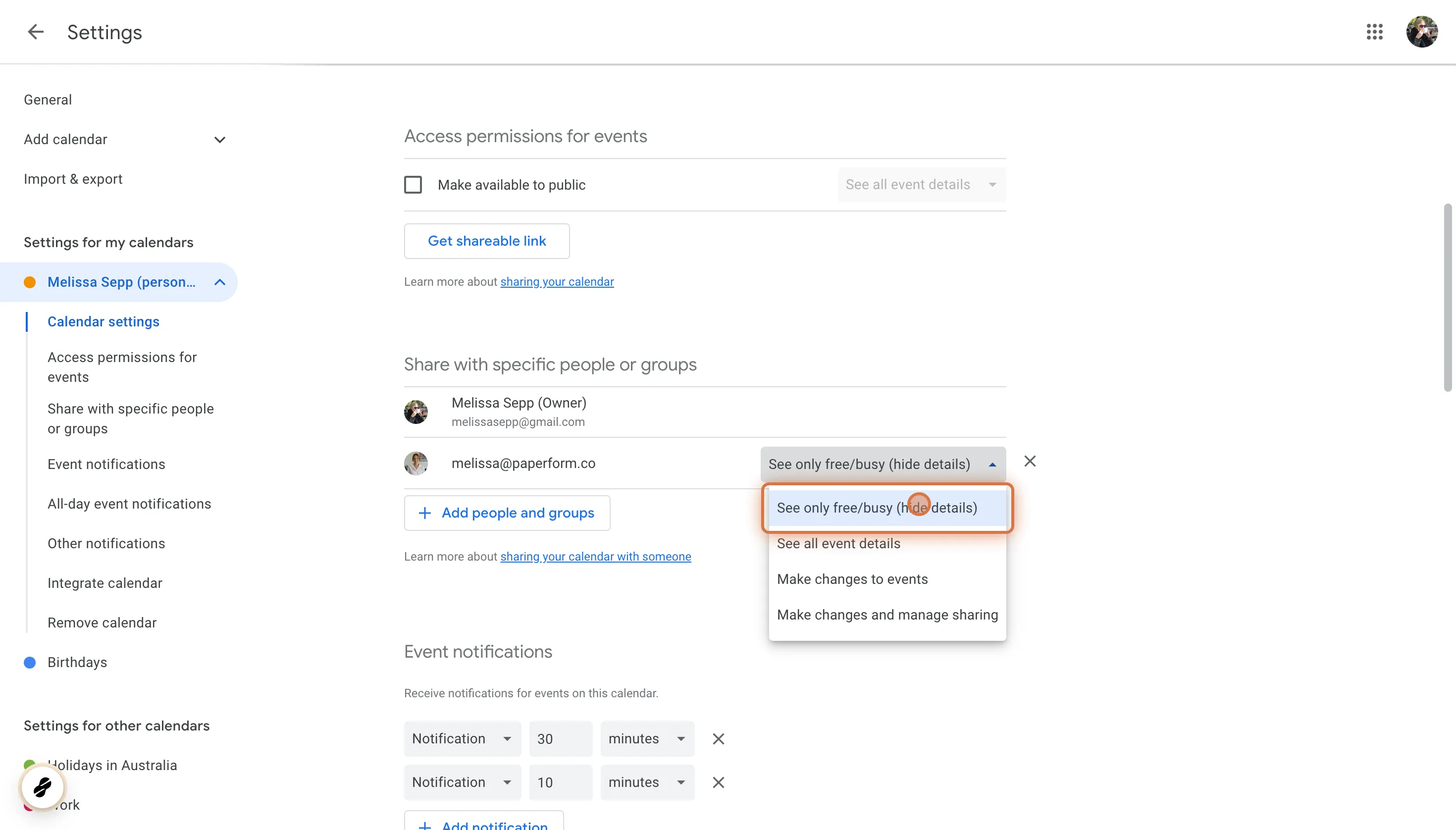Open the account profile picture menu
Screen dimensions: 1456x830
click(1422, 32)
